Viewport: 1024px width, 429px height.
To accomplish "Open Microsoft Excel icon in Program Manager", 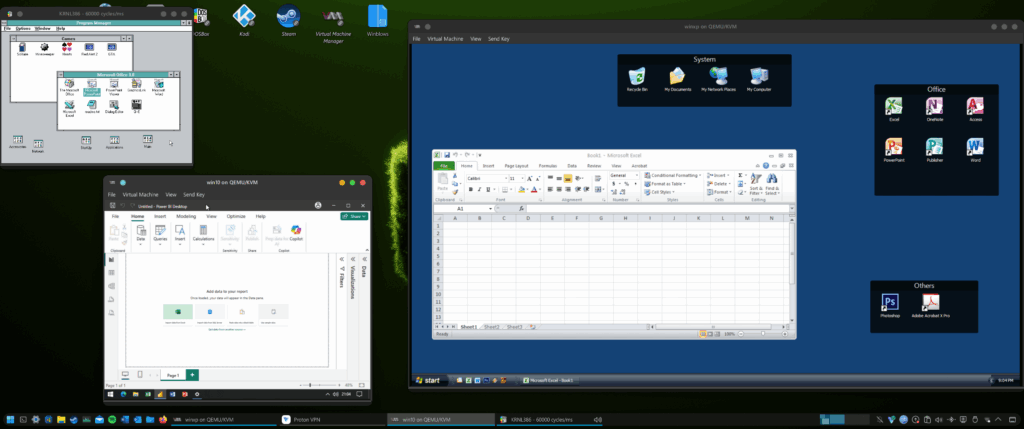I will [x=70, y=108].
